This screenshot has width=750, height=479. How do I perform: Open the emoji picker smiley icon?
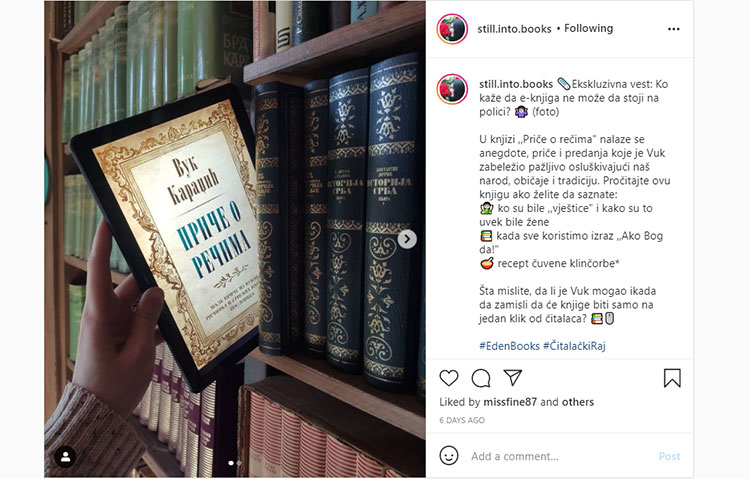pos(449,456)
